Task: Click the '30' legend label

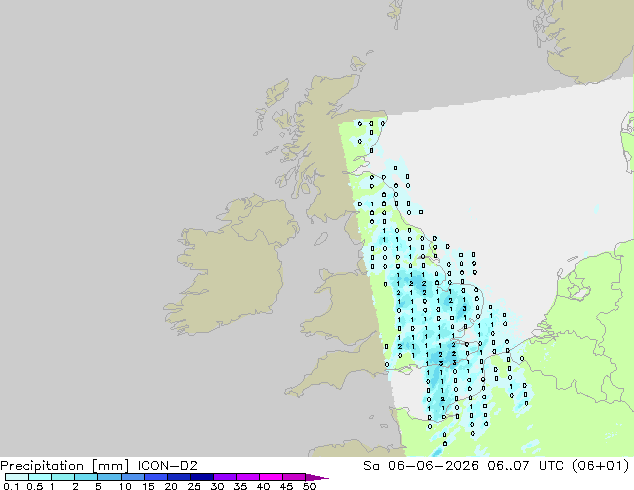Action: coord(218,486)
